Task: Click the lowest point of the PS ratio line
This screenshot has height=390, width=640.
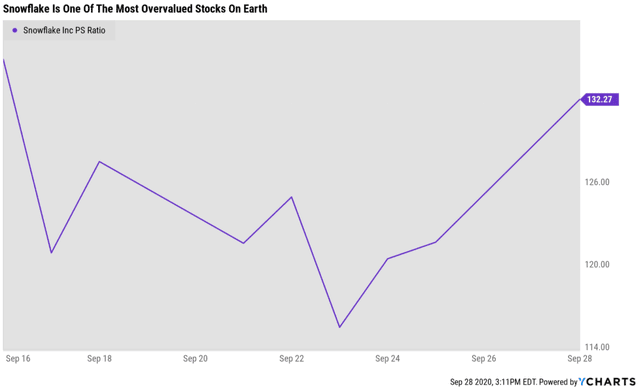Action: 340,327
